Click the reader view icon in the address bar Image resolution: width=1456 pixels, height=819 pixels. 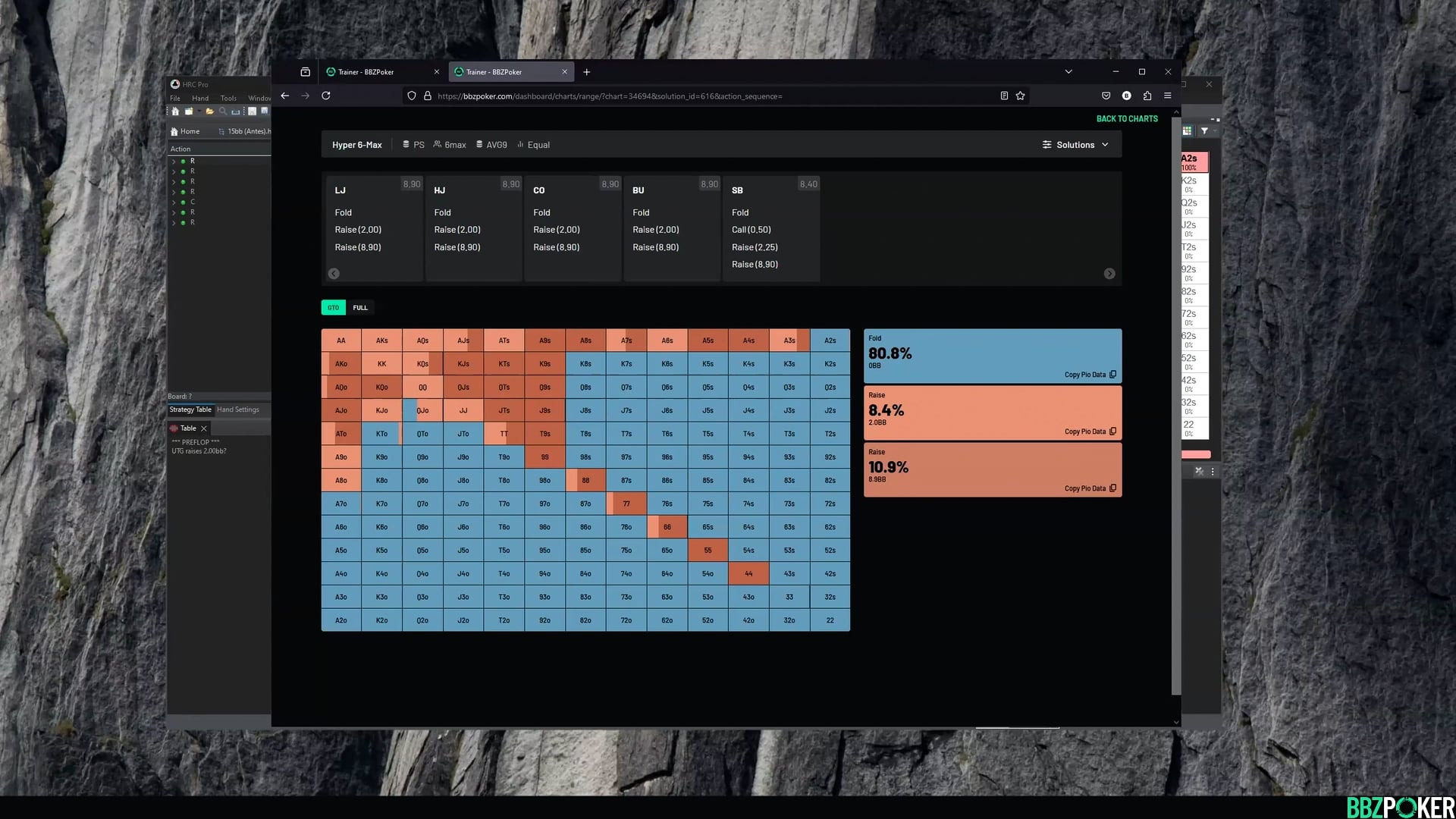tap(1003, 96)
